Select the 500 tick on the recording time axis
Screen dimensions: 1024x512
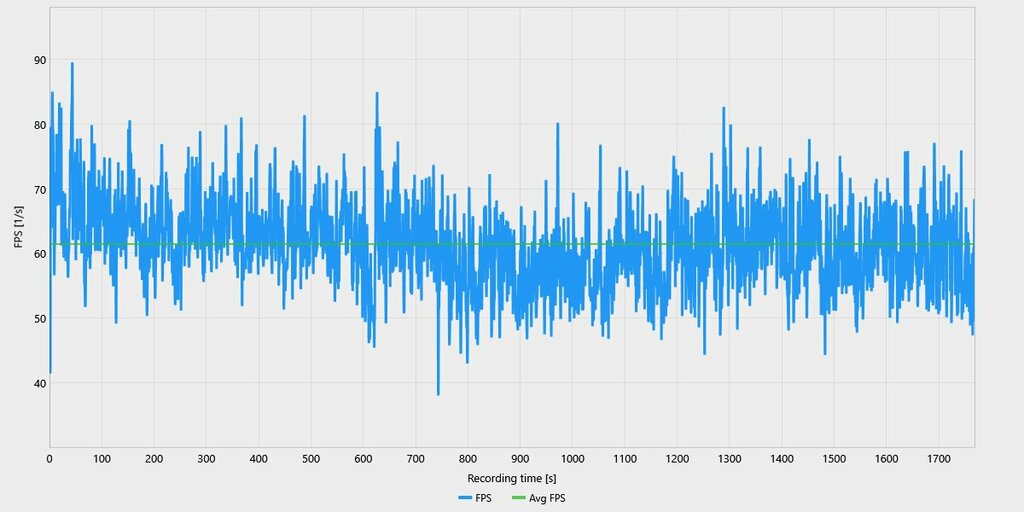[x=311, y=459]
